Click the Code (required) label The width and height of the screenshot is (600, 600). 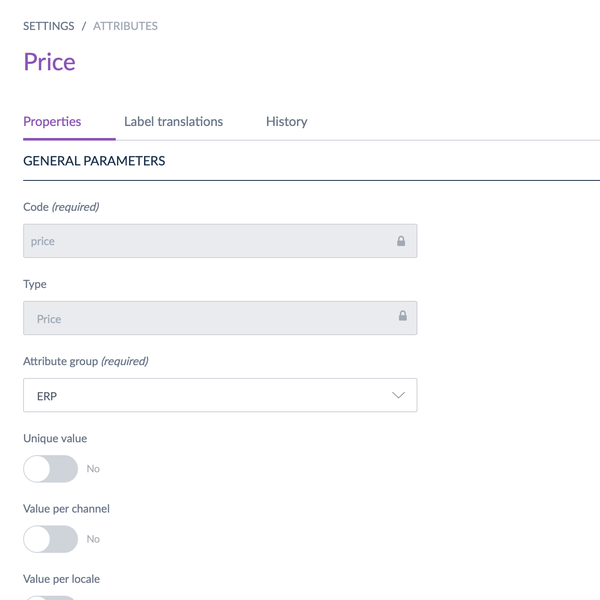[61, 207]
